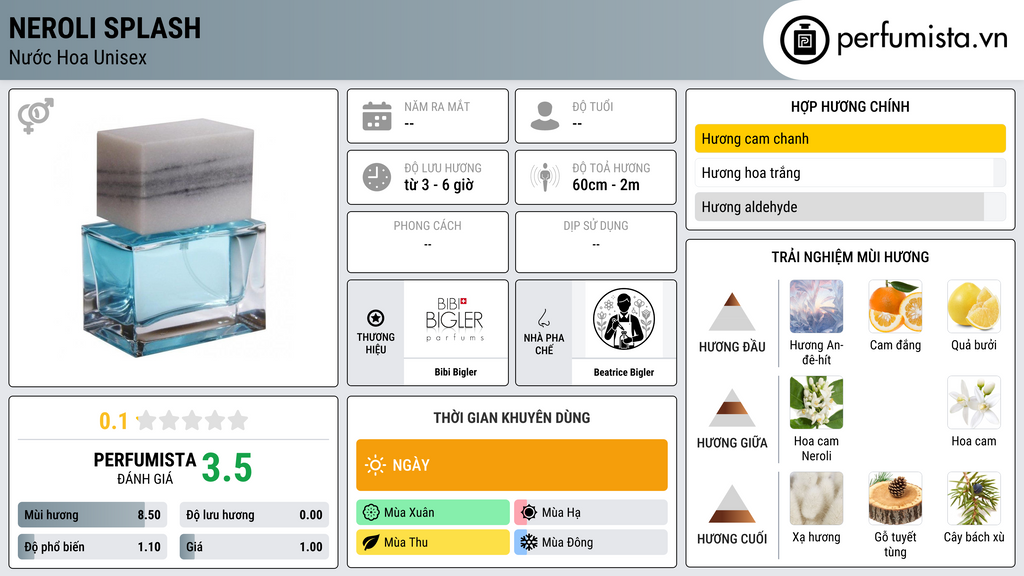
Task: Click the Phong cách box
Action: tap(428, 242)
